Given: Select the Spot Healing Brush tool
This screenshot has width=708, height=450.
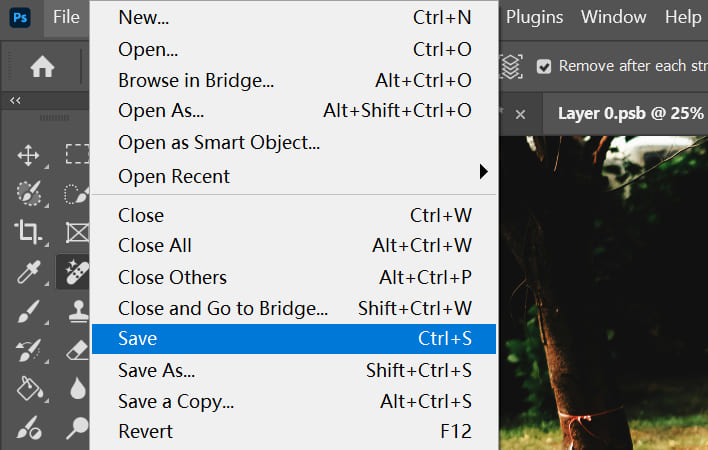Looking at the screenshot, I should [76, 272].
